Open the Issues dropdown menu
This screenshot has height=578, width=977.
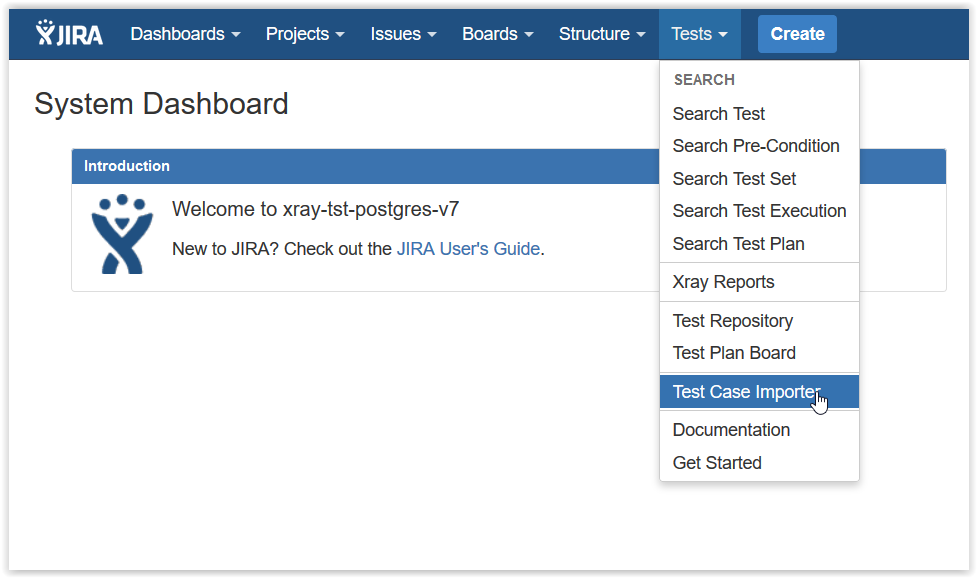point(403,34)
